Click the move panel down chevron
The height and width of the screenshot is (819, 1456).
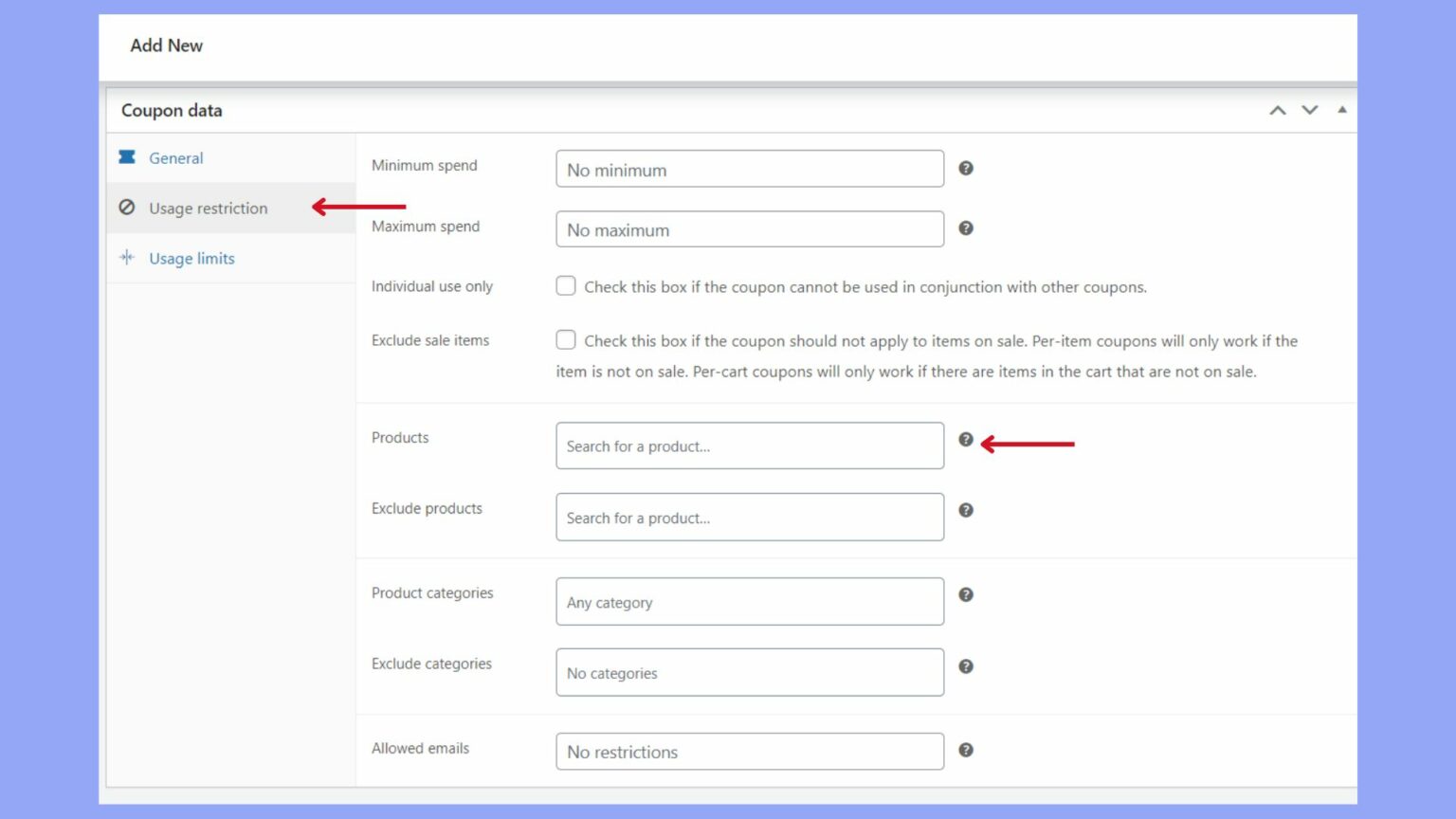(1309, 110)
